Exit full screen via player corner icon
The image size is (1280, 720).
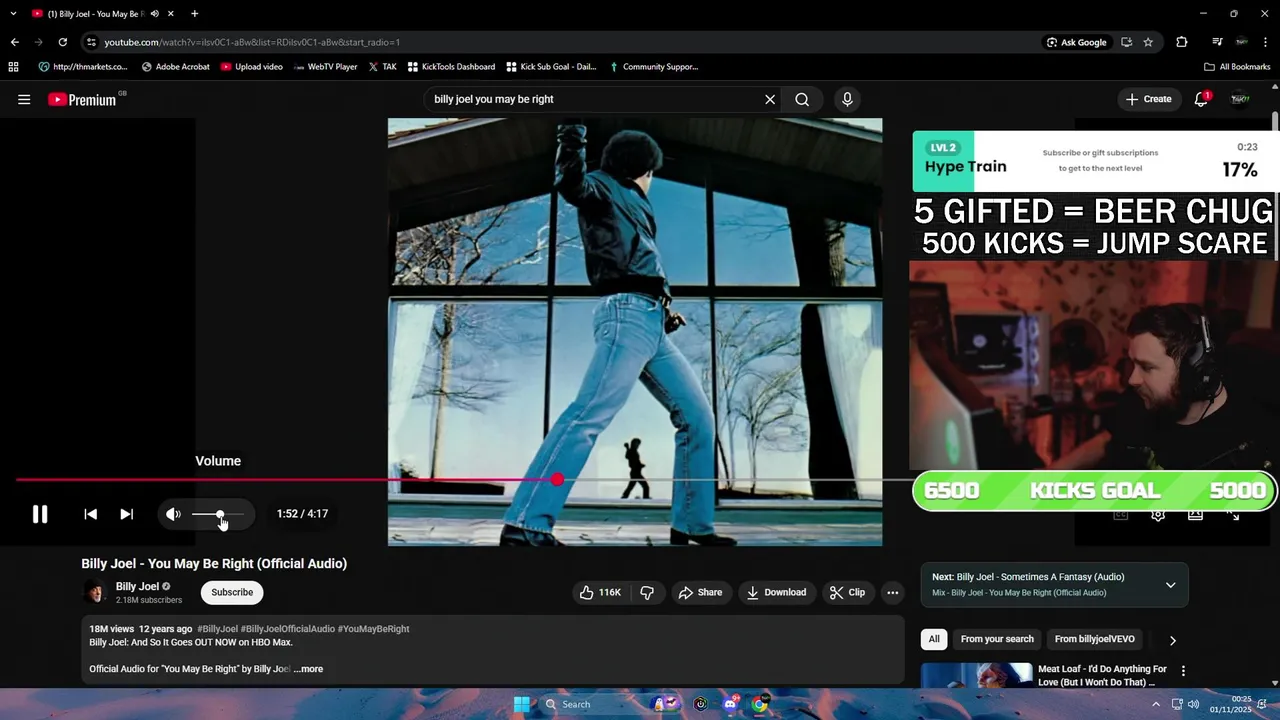1233,515
